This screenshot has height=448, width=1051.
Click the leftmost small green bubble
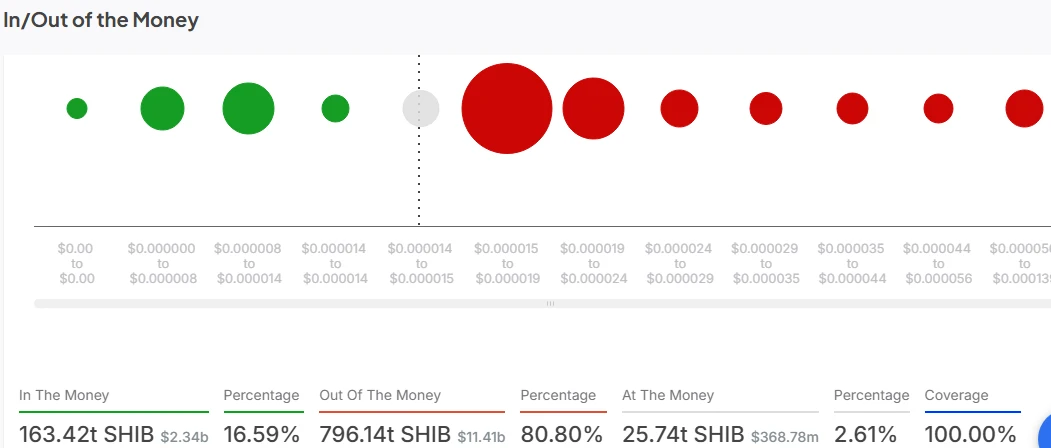[77, 108]
